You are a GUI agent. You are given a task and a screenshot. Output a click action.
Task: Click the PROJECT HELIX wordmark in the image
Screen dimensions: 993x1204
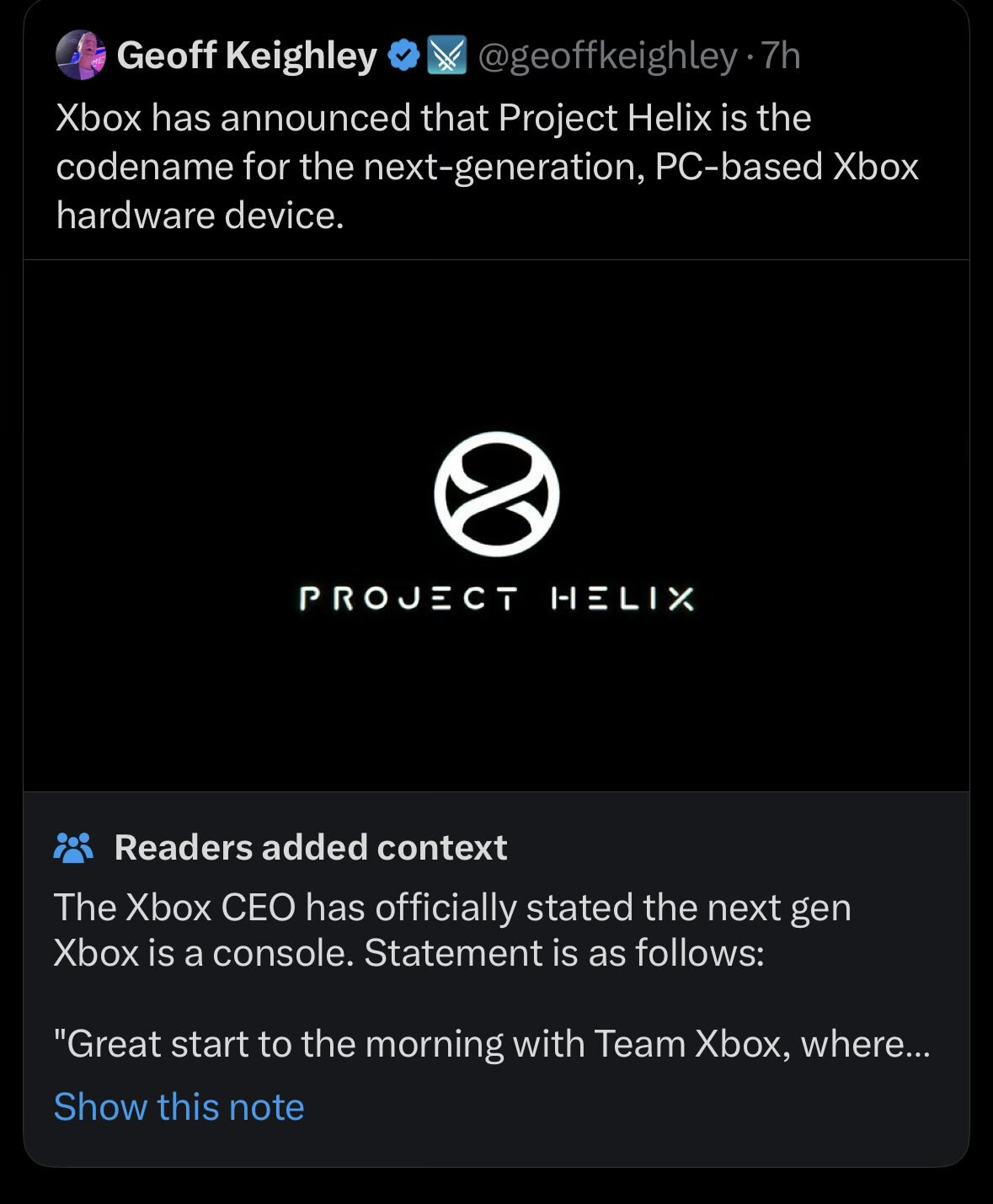pyautogui.click(x=497, y=599)
